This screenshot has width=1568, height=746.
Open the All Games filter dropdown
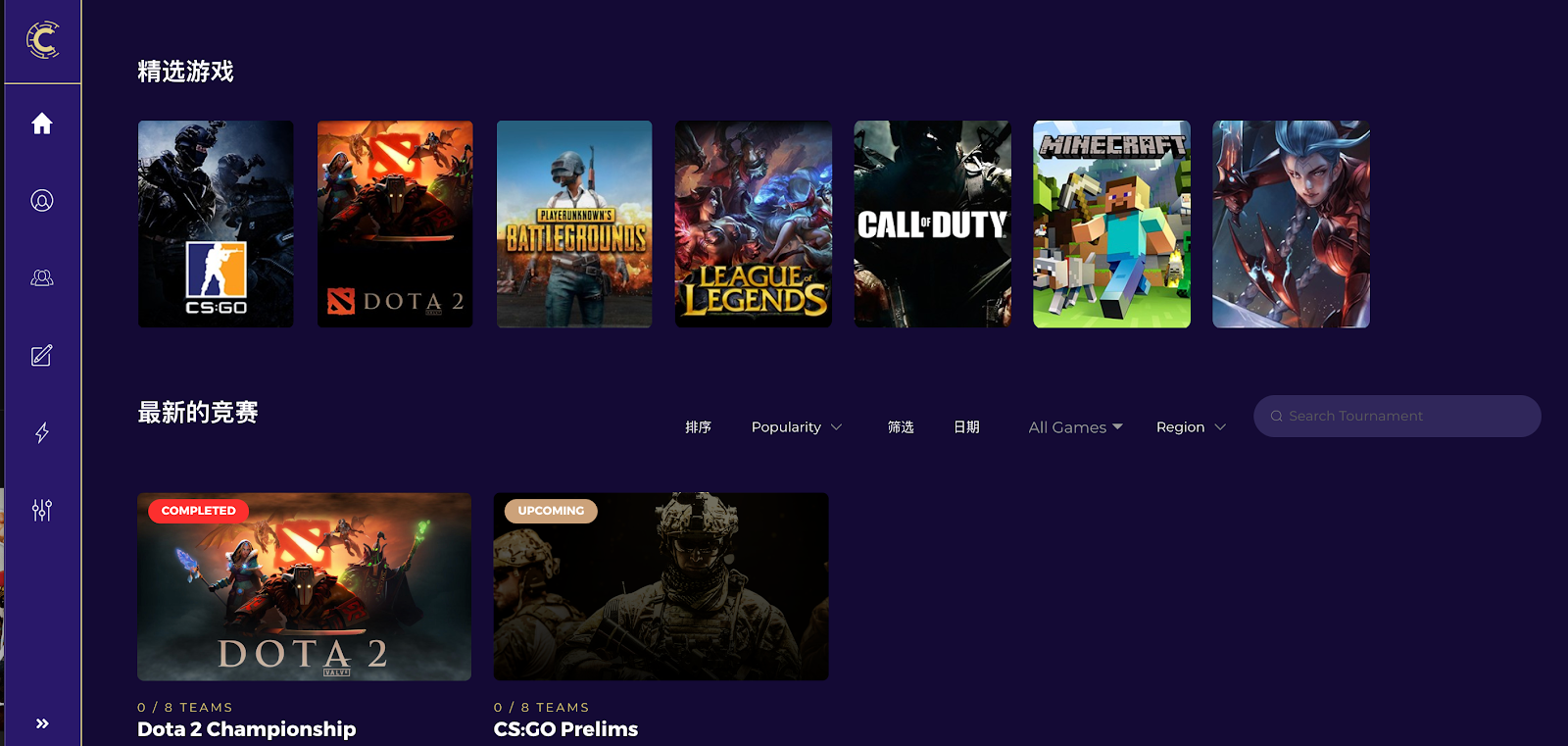click(1076, 427)
